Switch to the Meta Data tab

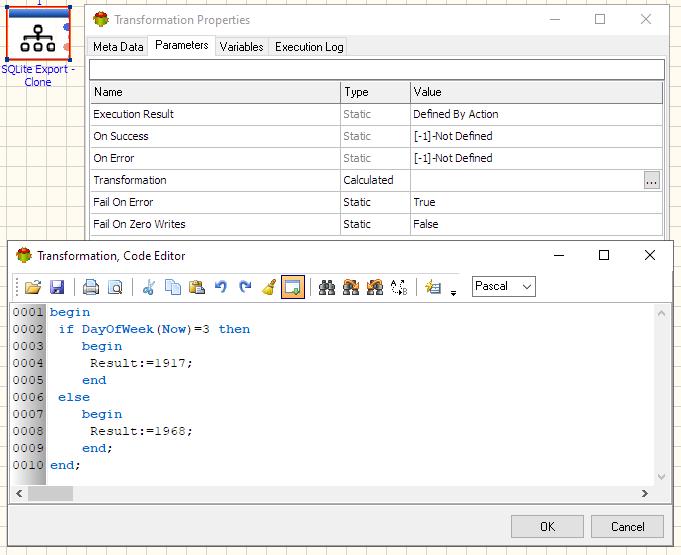tap(118, 47)
